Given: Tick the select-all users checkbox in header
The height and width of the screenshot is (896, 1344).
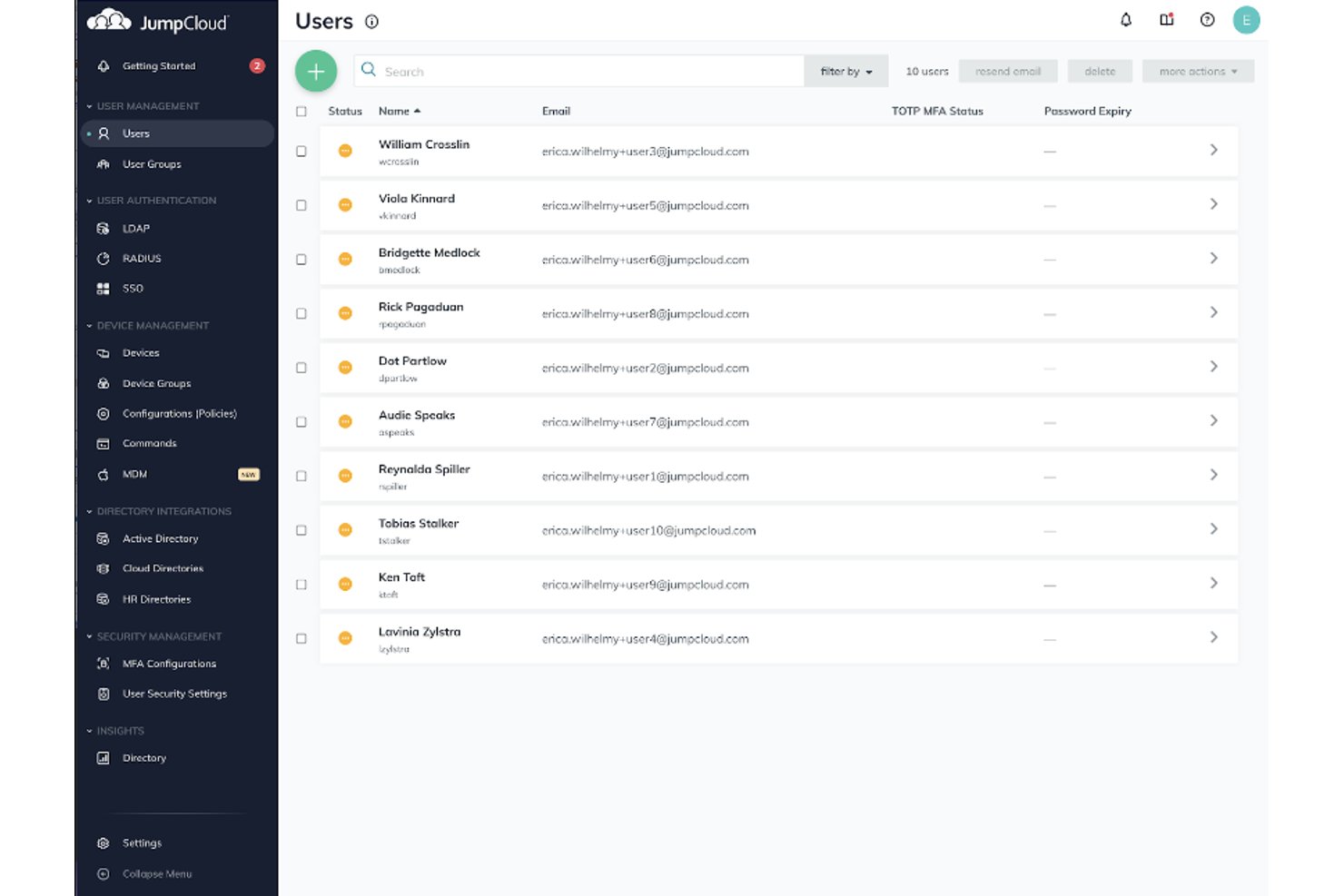Looking at the screenshot, I should click(301, 112).
